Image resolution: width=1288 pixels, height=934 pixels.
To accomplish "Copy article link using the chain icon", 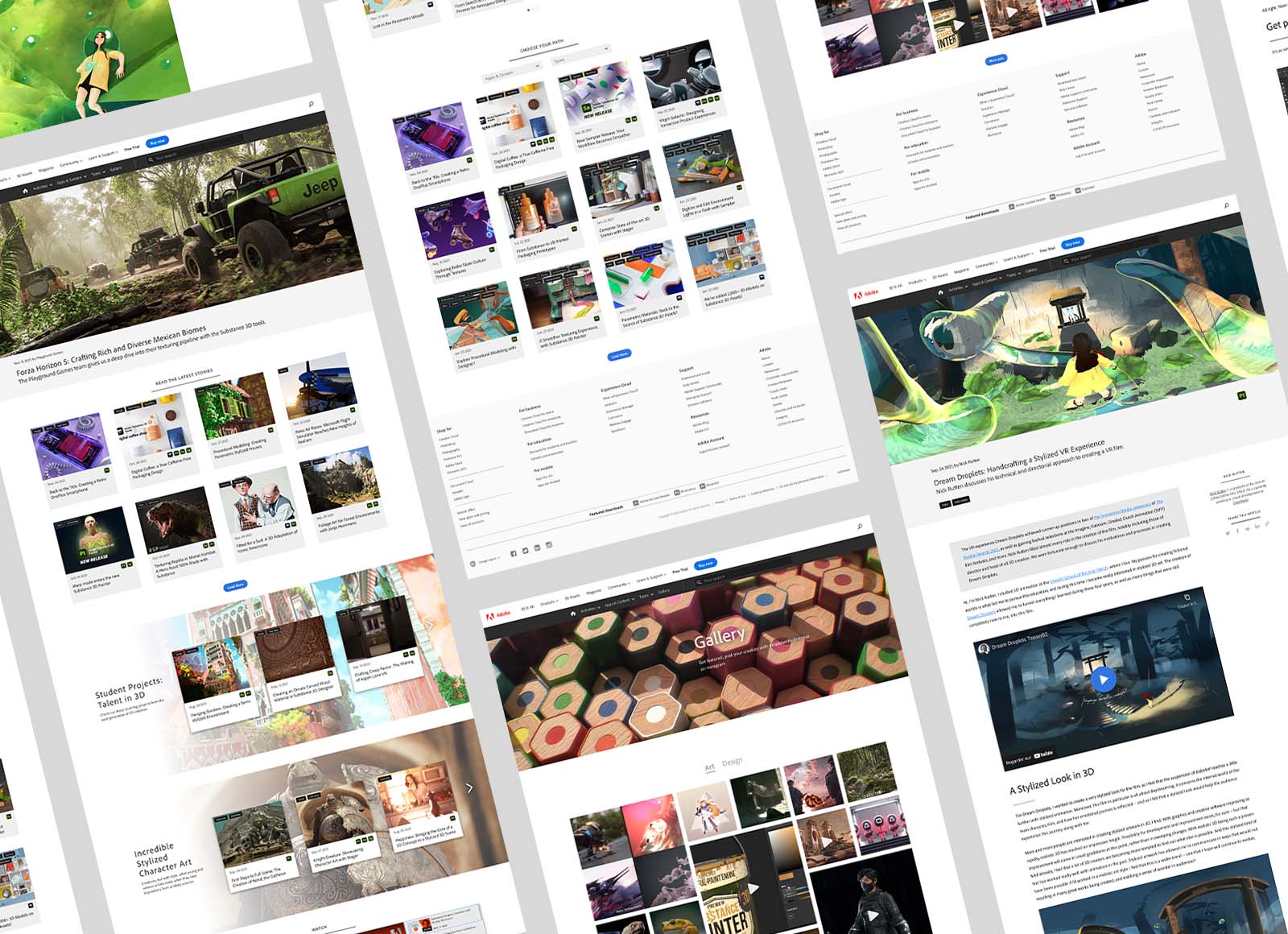I will pyautogui.click(x=1267, y=523).
